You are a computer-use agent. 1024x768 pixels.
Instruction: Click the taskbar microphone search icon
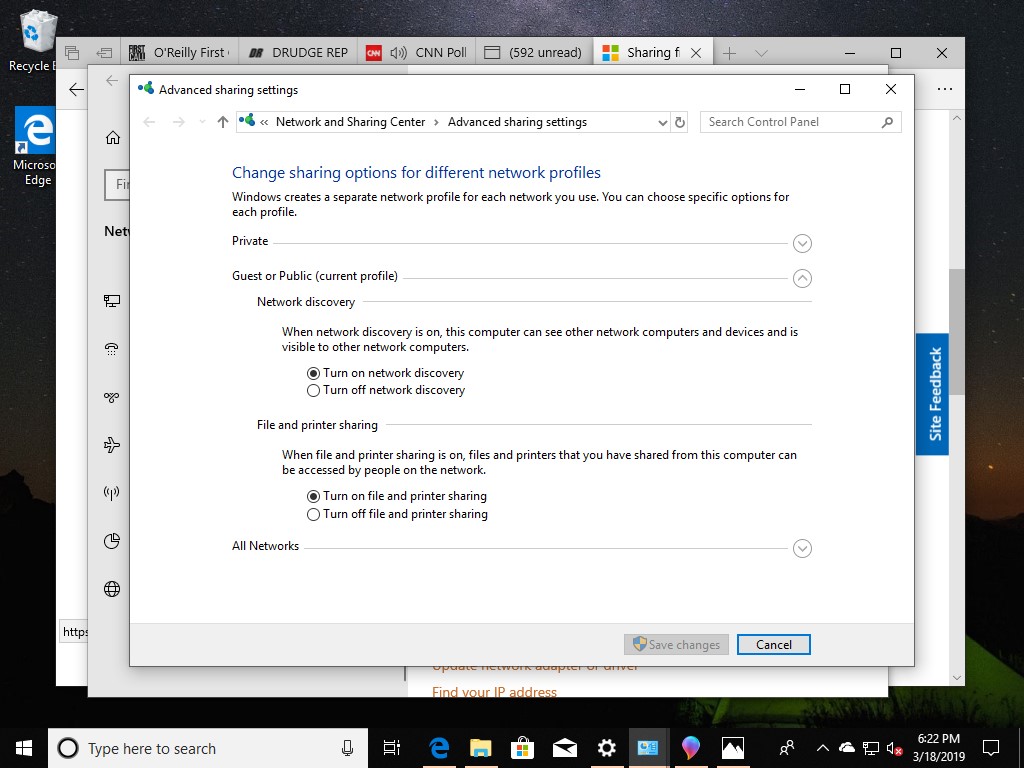[x=347, y=748]
